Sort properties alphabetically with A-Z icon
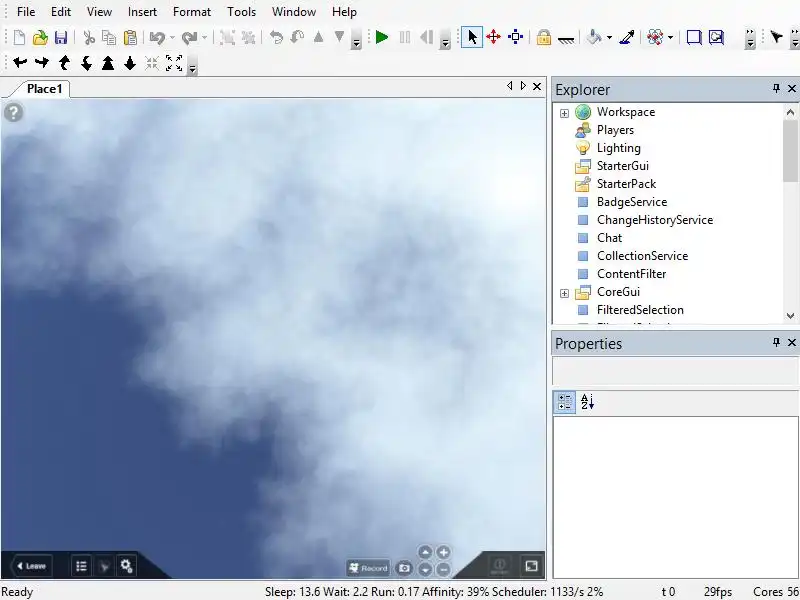The image size is (800, 600). coord(587,402)
